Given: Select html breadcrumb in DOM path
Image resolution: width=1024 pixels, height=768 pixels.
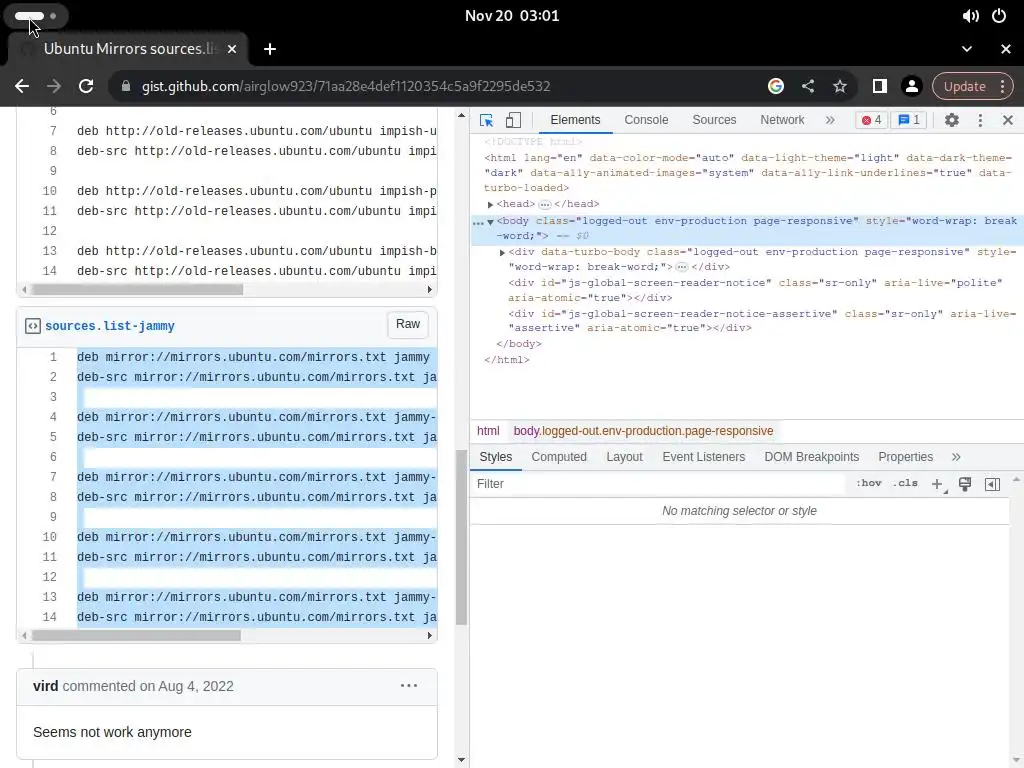Looking at the screenshot, I should pyautogui.click(x=488, y=431).
